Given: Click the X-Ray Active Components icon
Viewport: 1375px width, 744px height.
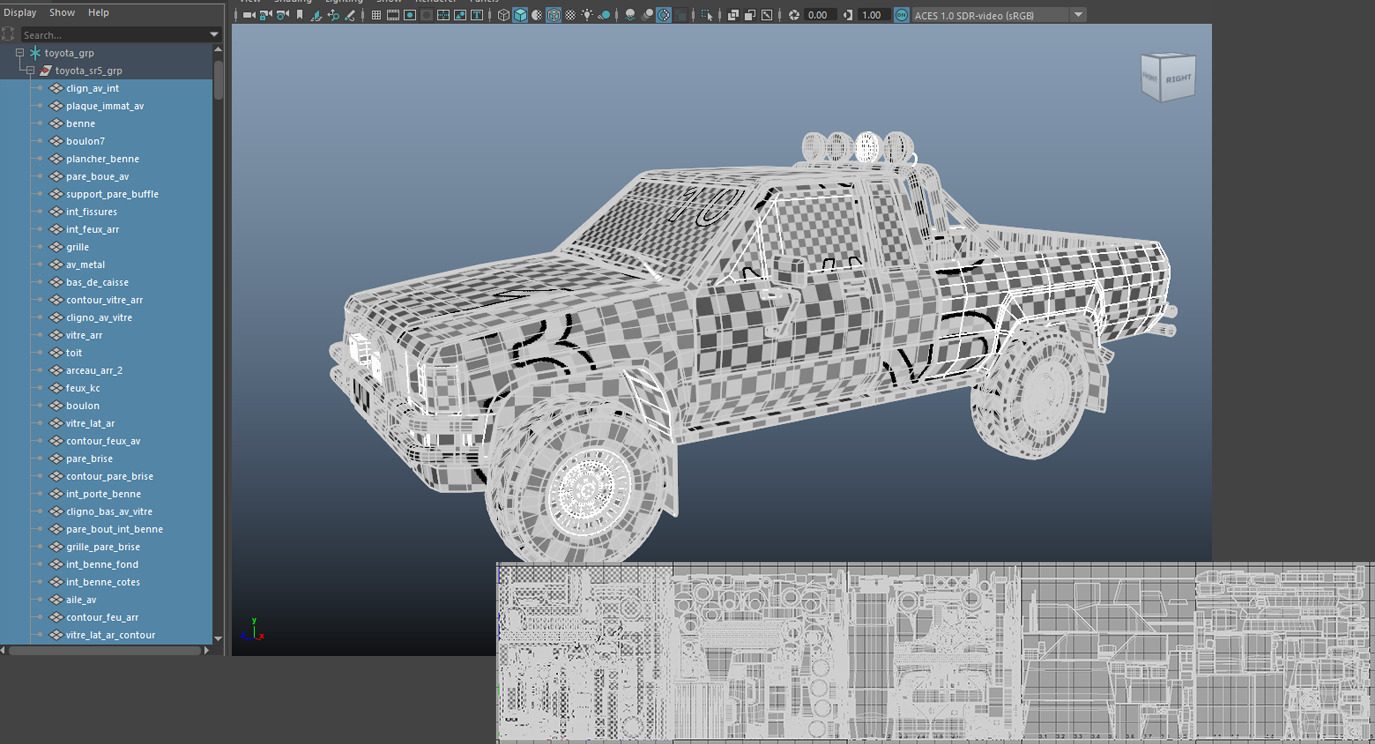Looking at the screenshot, I should pos(750,15).
